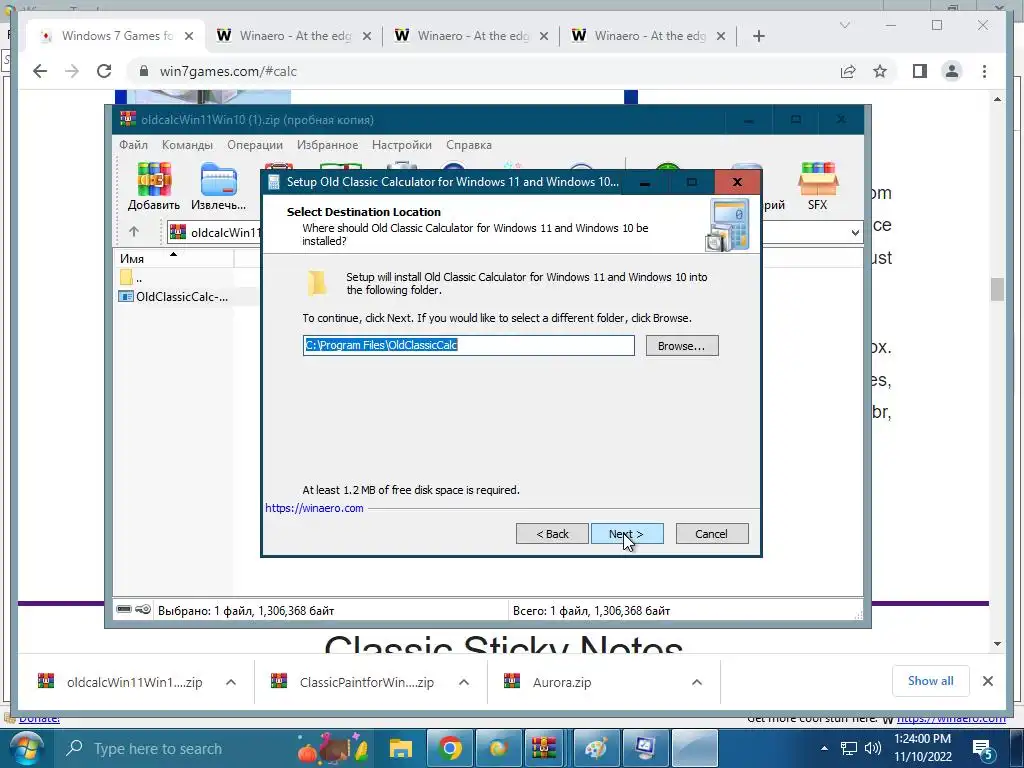
Task: Go up one folder in WinRAR
Action: 134,231
